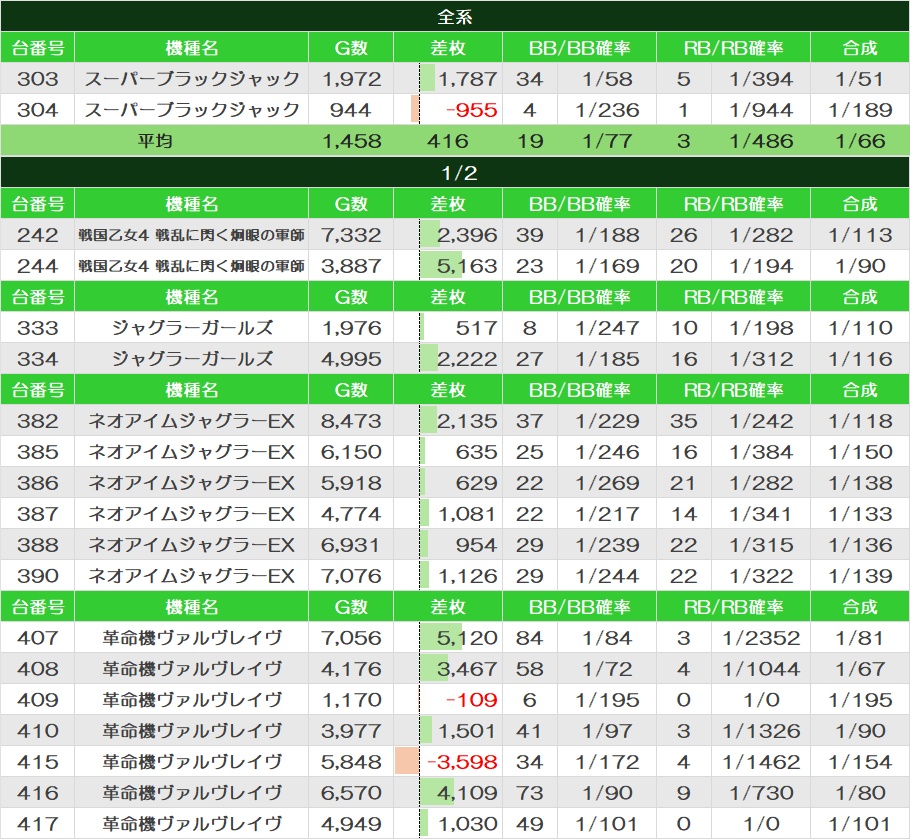The image size is (910, 839).
Task: Click RB rate 1/2352
Action: point(761,638)
